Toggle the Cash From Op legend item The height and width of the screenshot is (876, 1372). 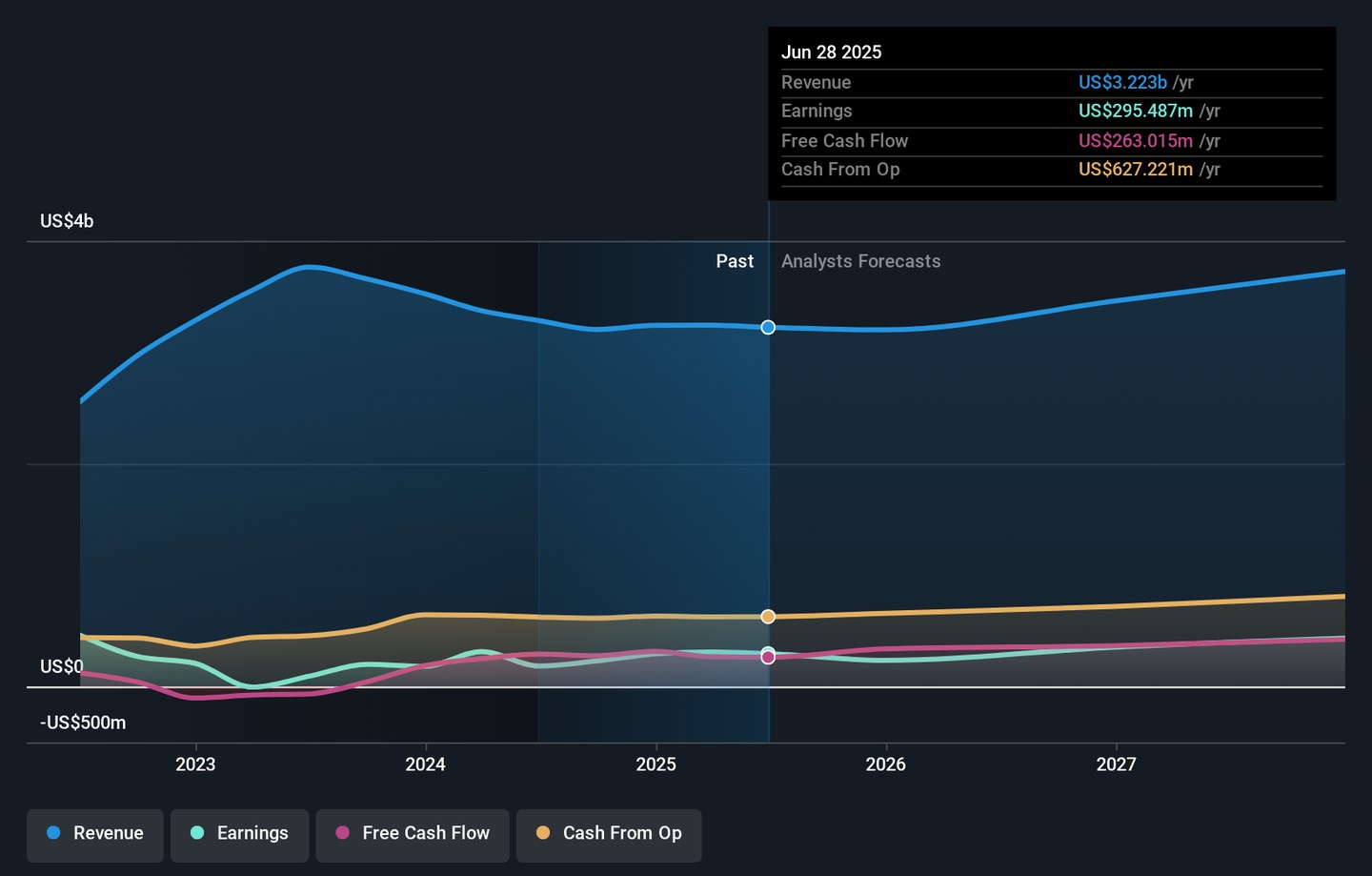tap(609, 833)
